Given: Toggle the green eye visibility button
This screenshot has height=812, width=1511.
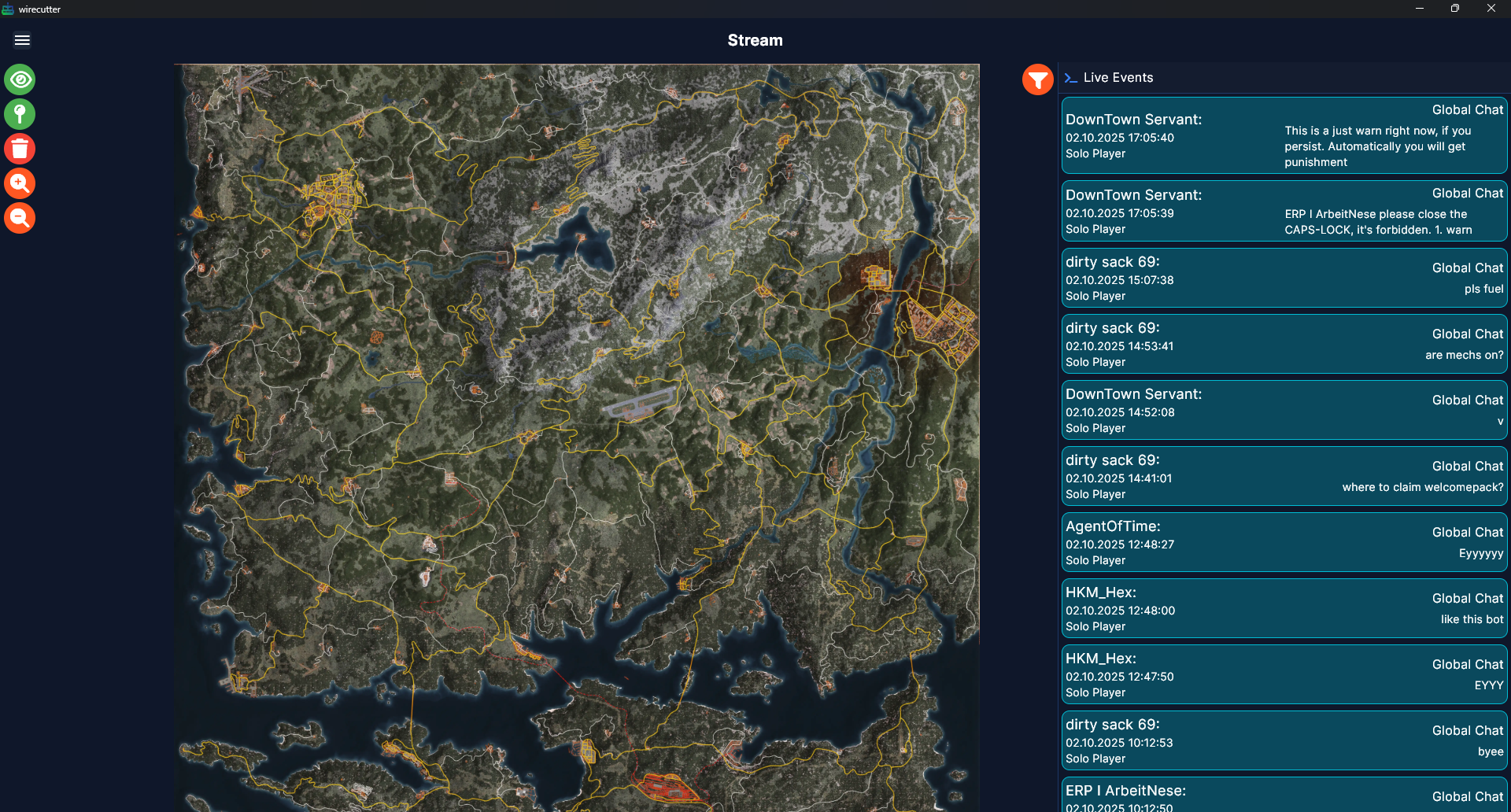Looking at the screenshot, I should point(20,79).
